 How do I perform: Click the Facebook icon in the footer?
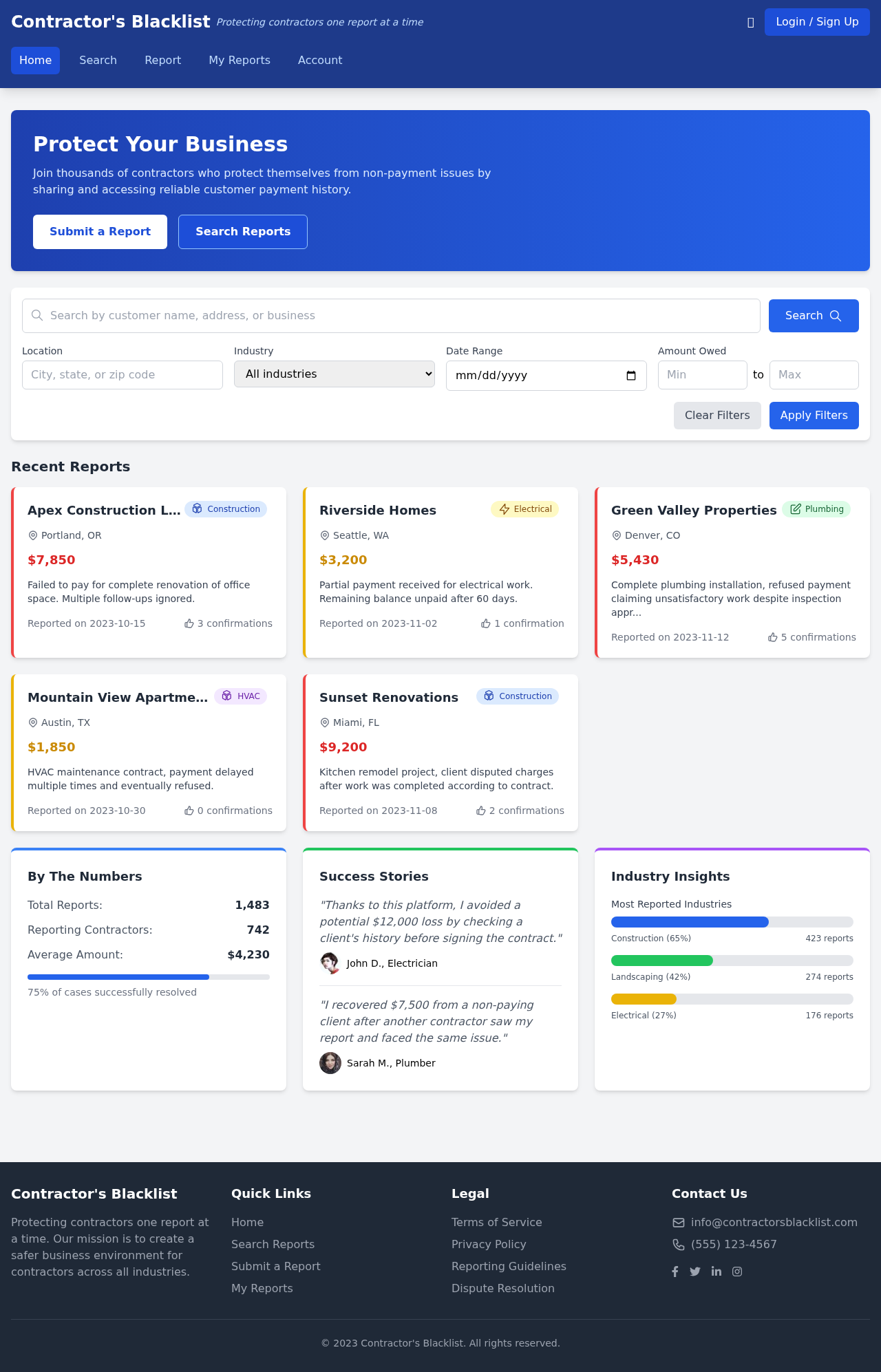pos(675,1272)
